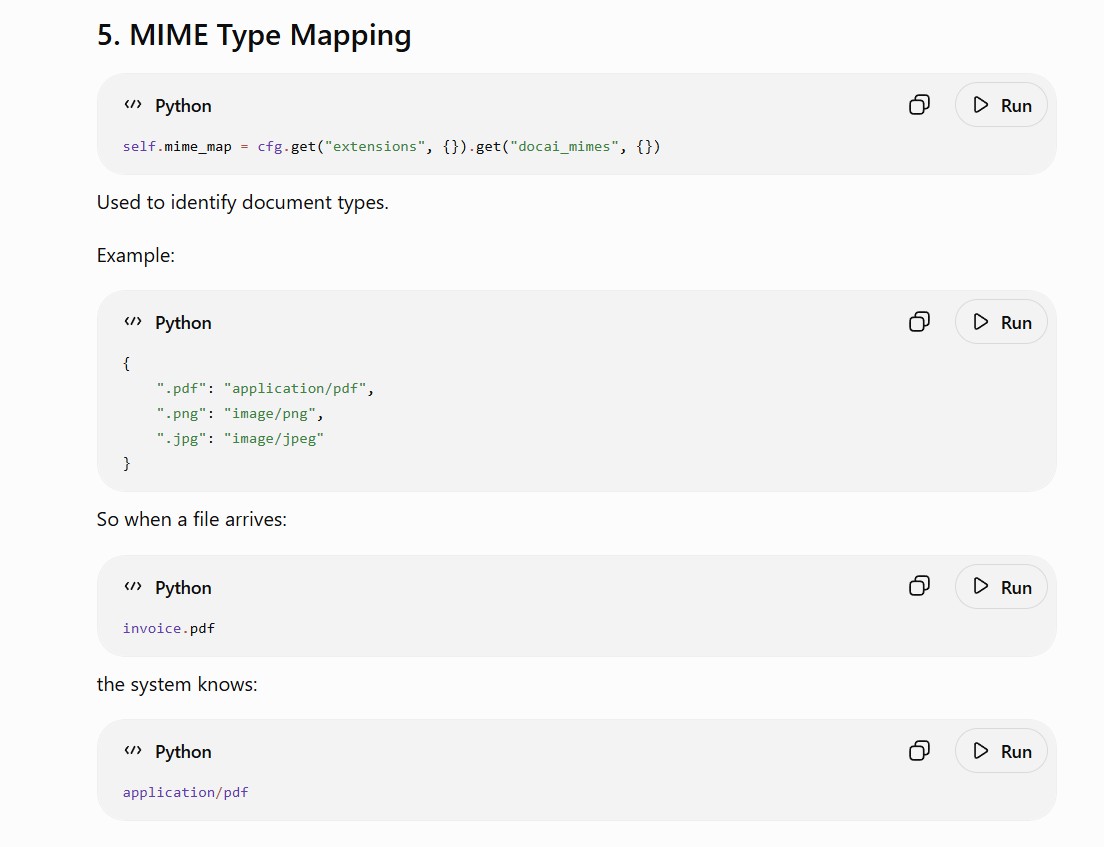Screen dimensions: 1104x847
Task: Click code icon in invoice.pdf block header
Action: [x=132, y=586]
